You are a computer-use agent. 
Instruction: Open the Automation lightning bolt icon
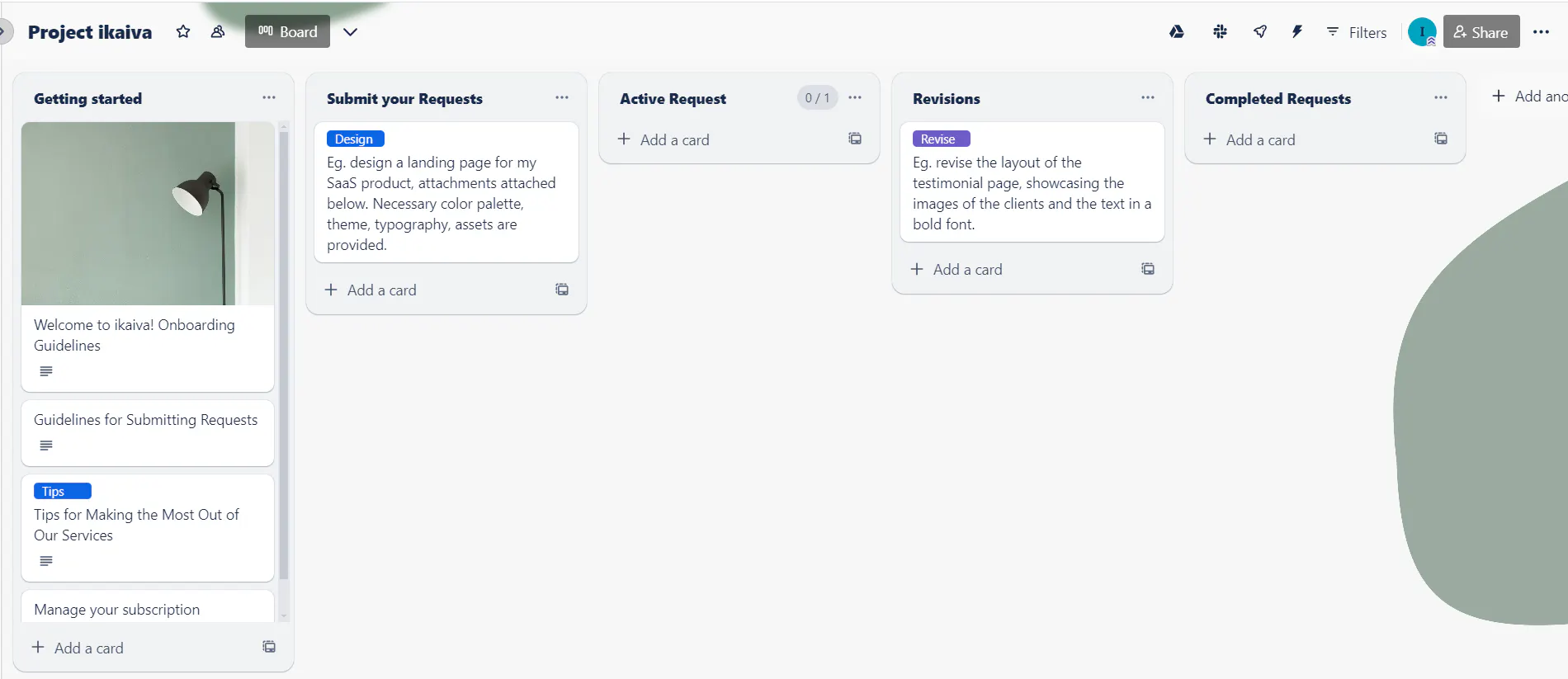(x=1297, y=32)
